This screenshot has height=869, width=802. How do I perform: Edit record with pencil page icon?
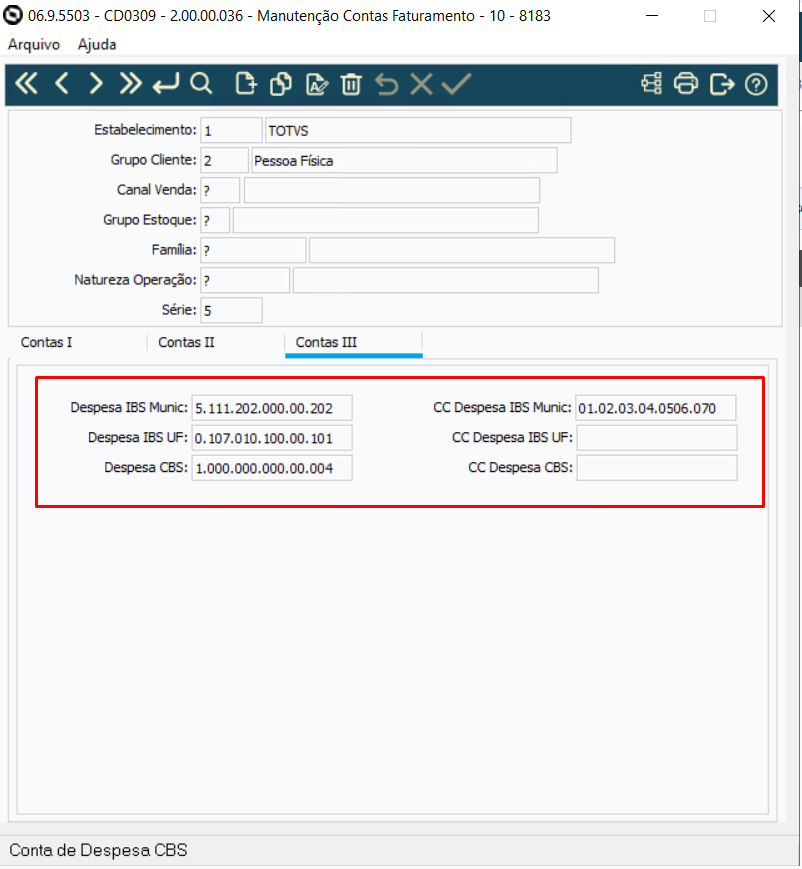point(316,84)
